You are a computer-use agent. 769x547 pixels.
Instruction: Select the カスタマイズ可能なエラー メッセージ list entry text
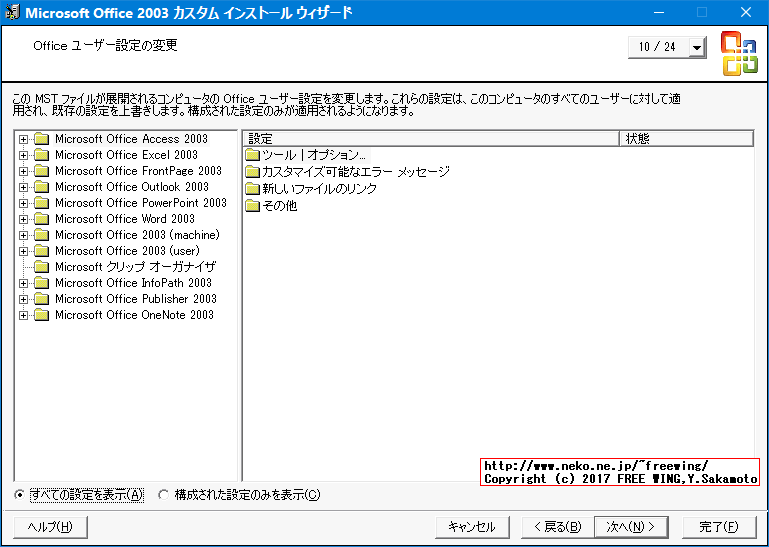(x=356, y=172)
